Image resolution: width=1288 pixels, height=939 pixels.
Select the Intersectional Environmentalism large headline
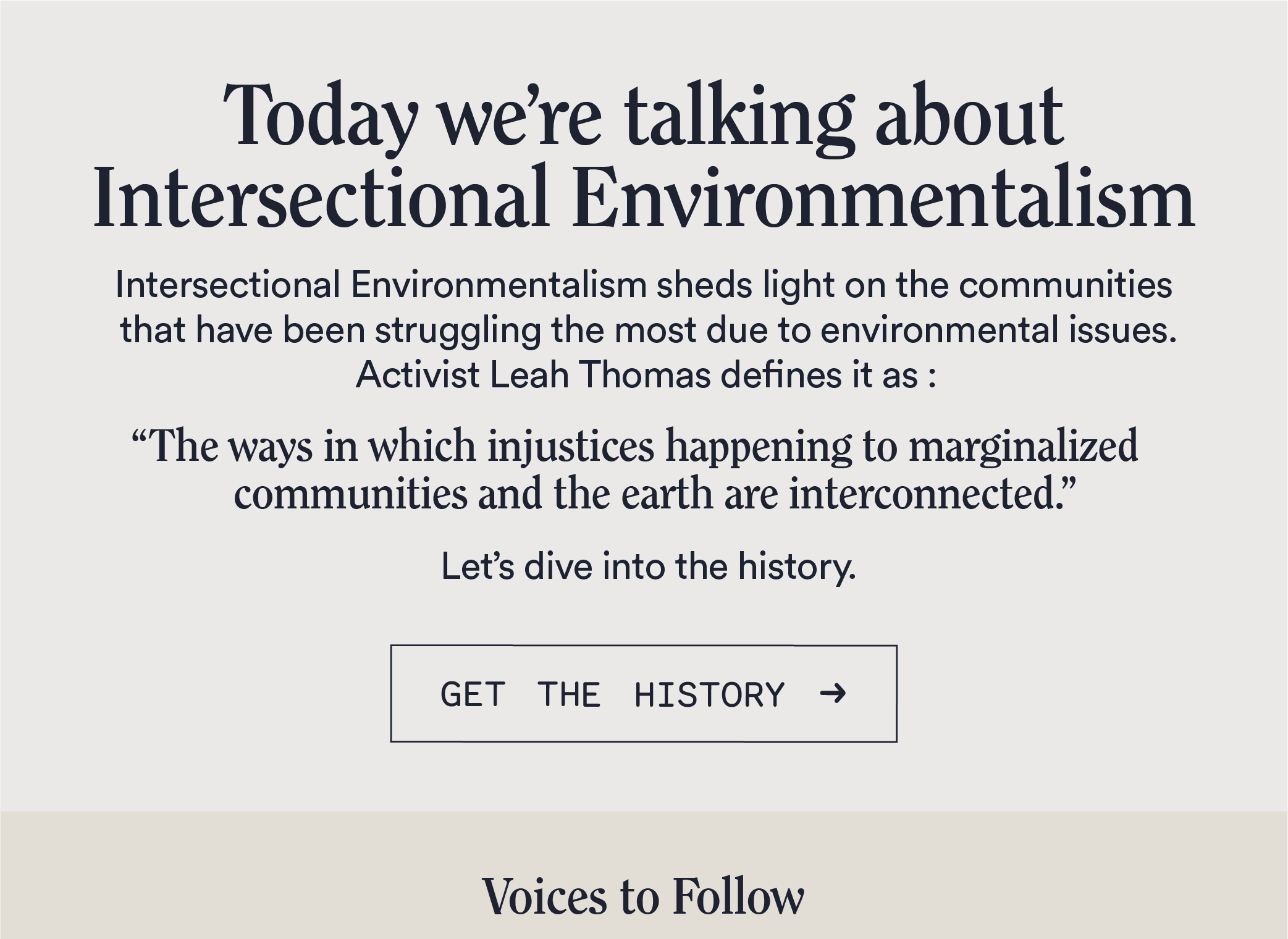(x=644, y=196)
